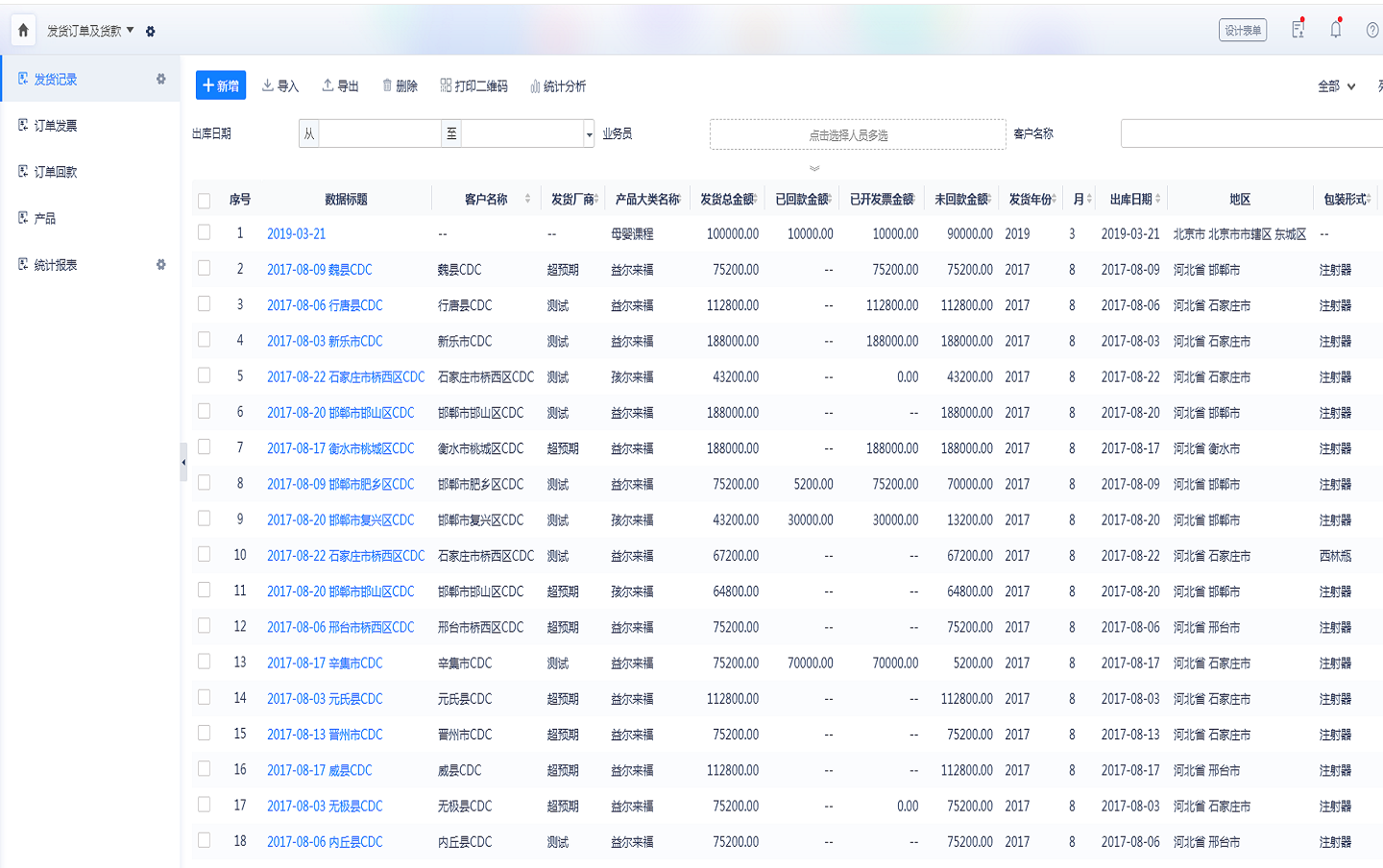
Task: Sort by 出库日期 column sort arrows
Action: click(x=1158, y=199)
